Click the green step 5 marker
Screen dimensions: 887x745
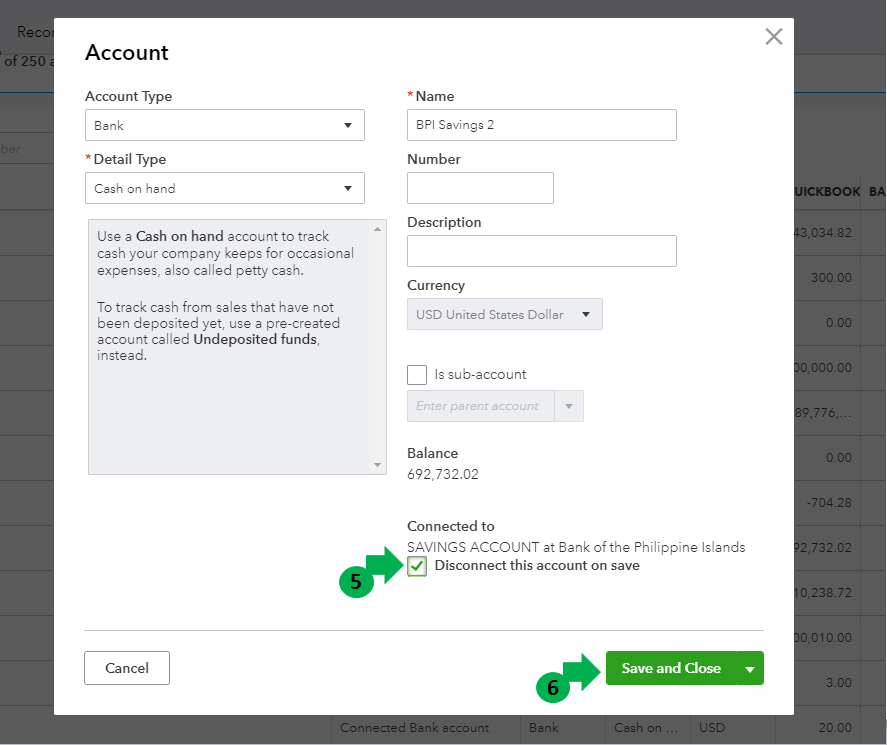[x=357, y=584]
